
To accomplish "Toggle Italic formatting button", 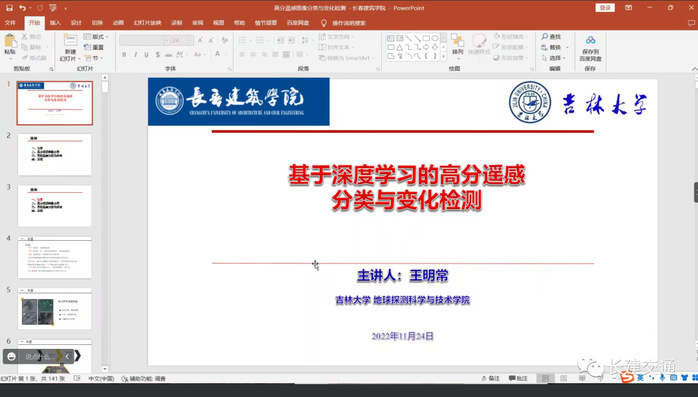I will coord(135,54).
